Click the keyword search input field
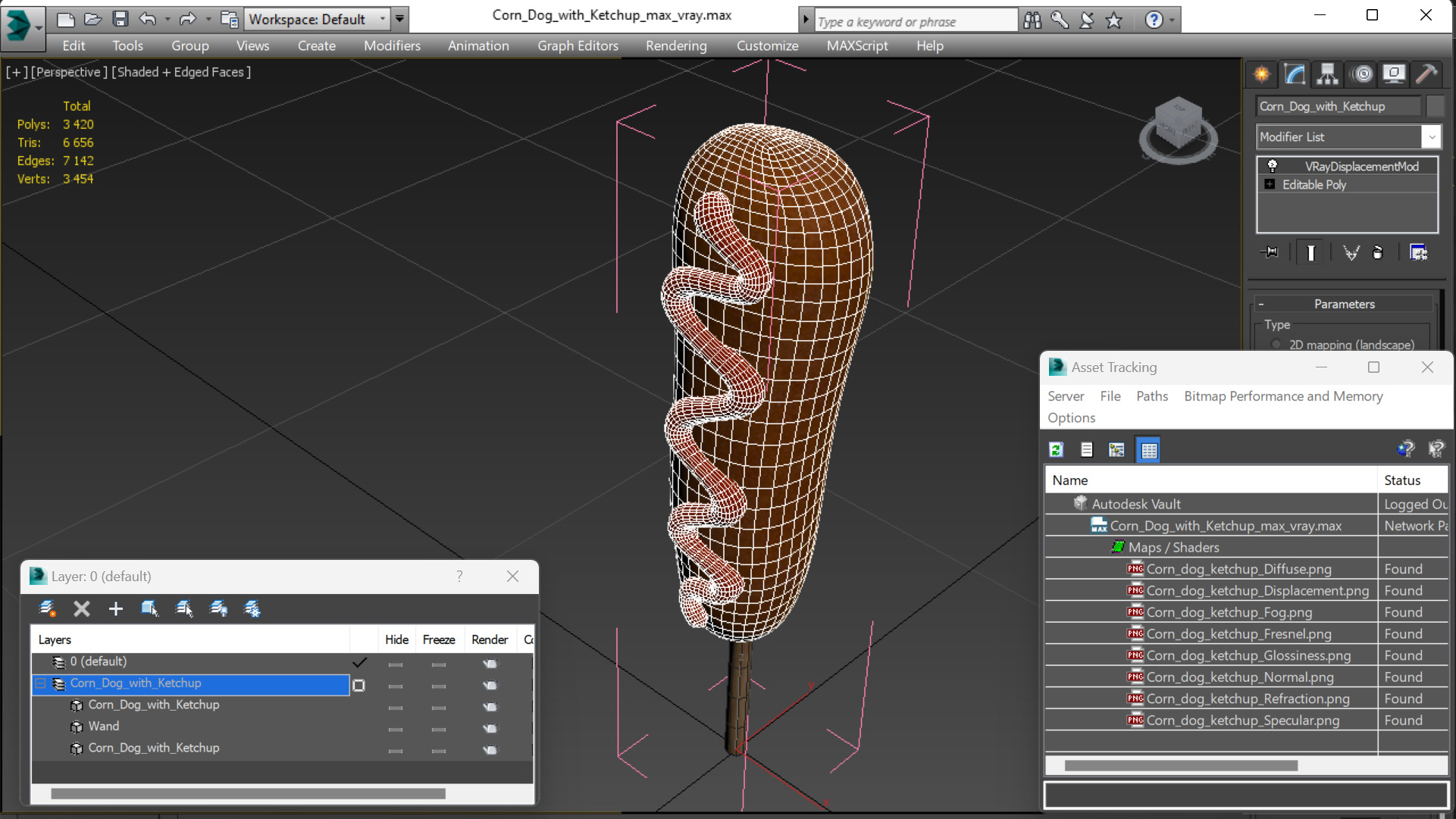This screenshot has width=1456, height=819. tap(915, 21)
